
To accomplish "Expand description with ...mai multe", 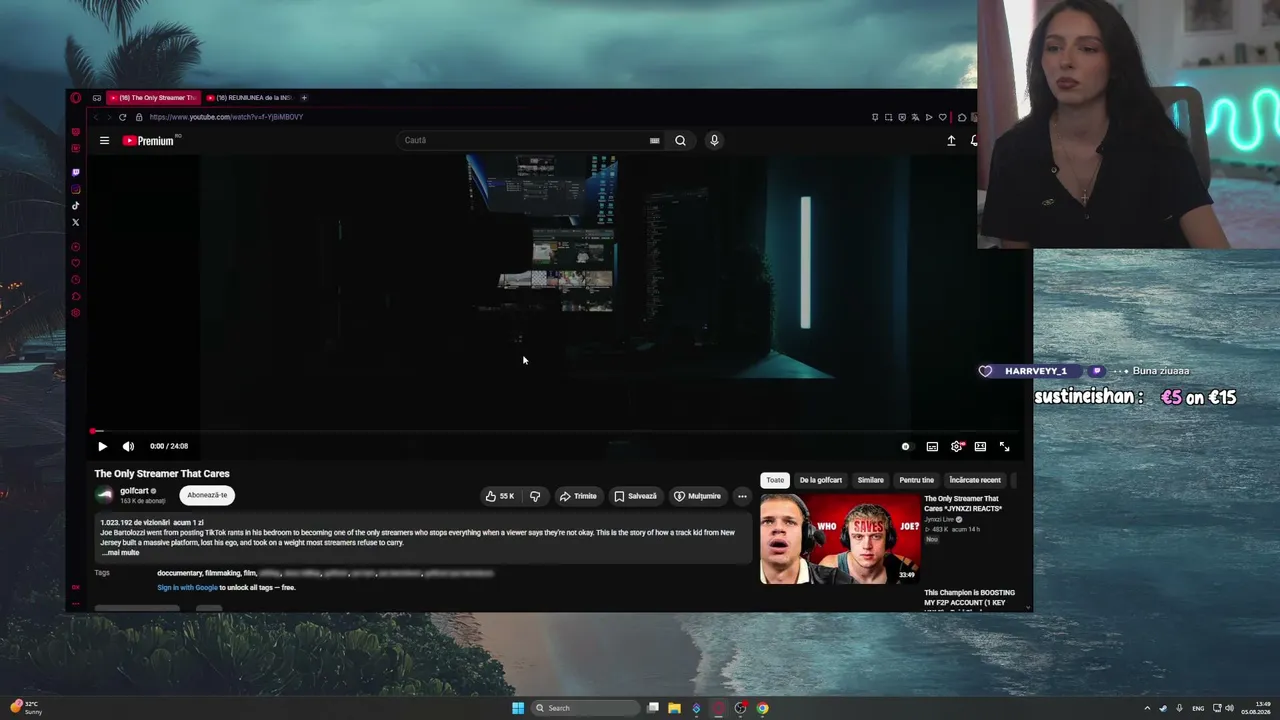I will point(120,553).
